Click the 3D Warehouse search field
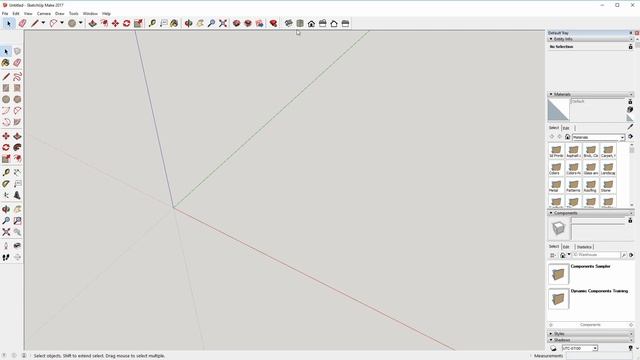 (x=596, y=255)
